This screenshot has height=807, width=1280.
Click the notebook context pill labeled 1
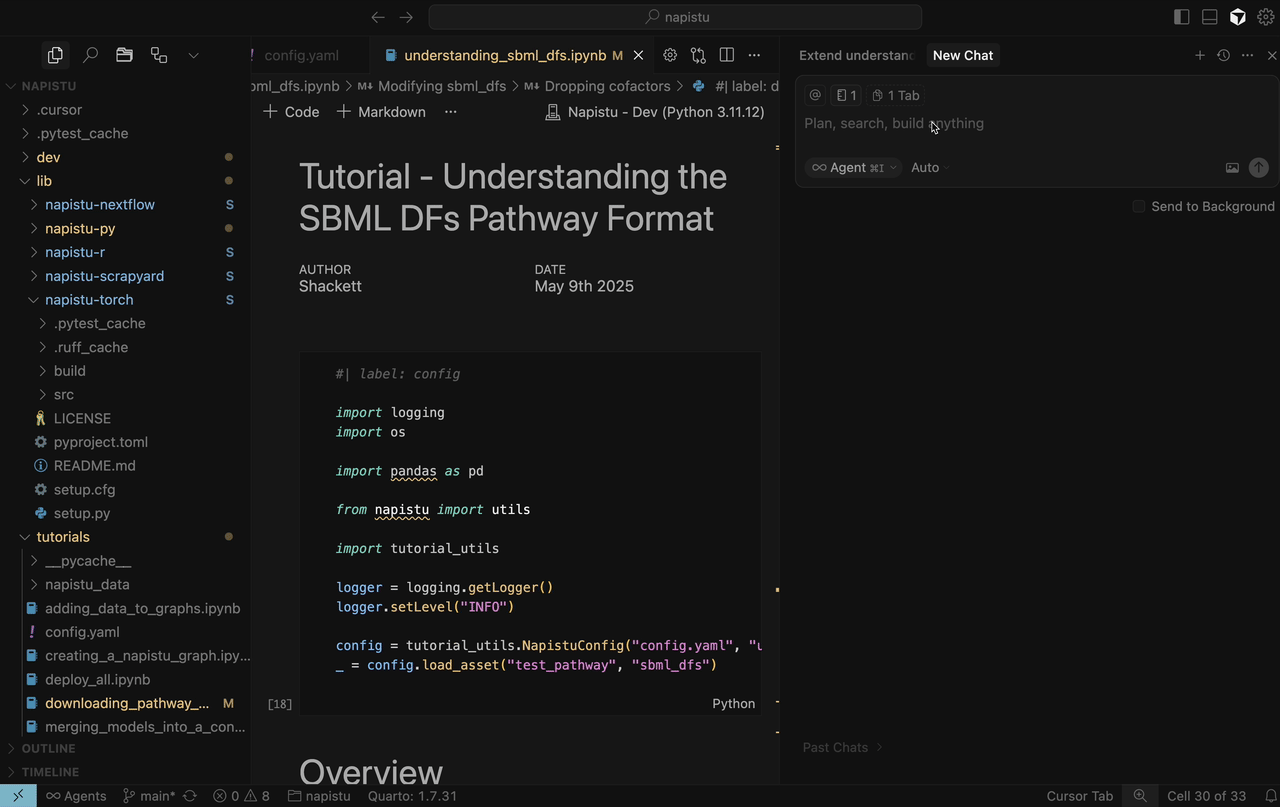coord(846,95)
